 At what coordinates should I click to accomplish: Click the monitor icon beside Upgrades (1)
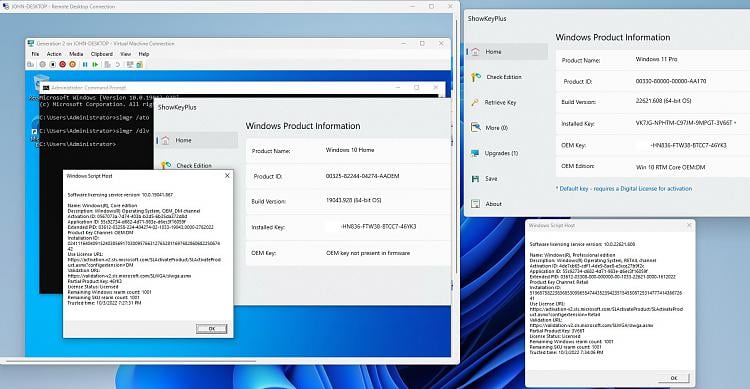(x=475, y=153)
